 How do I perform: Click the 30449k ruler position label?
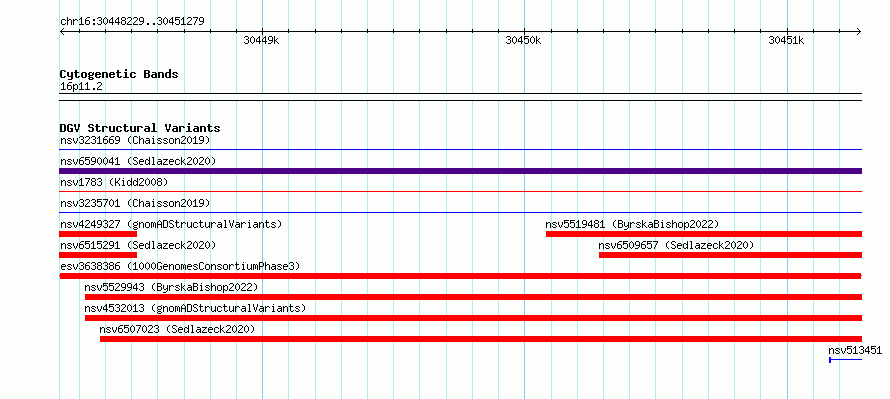[x=261, y=40]
